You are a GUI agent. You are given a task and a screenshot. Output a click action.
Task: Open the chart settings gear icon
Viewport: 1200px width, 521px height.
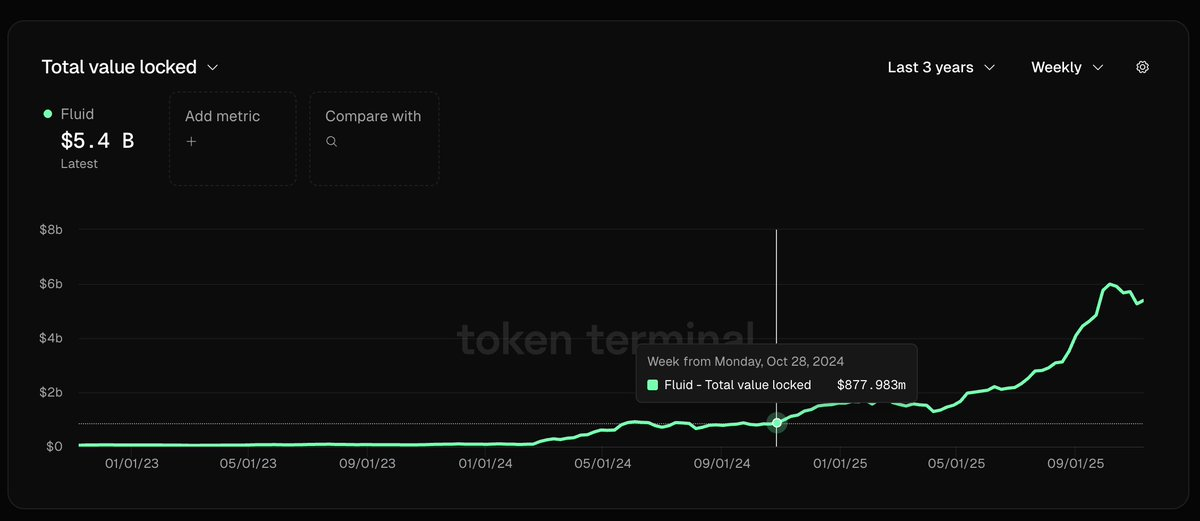[x=1143, y=67]
